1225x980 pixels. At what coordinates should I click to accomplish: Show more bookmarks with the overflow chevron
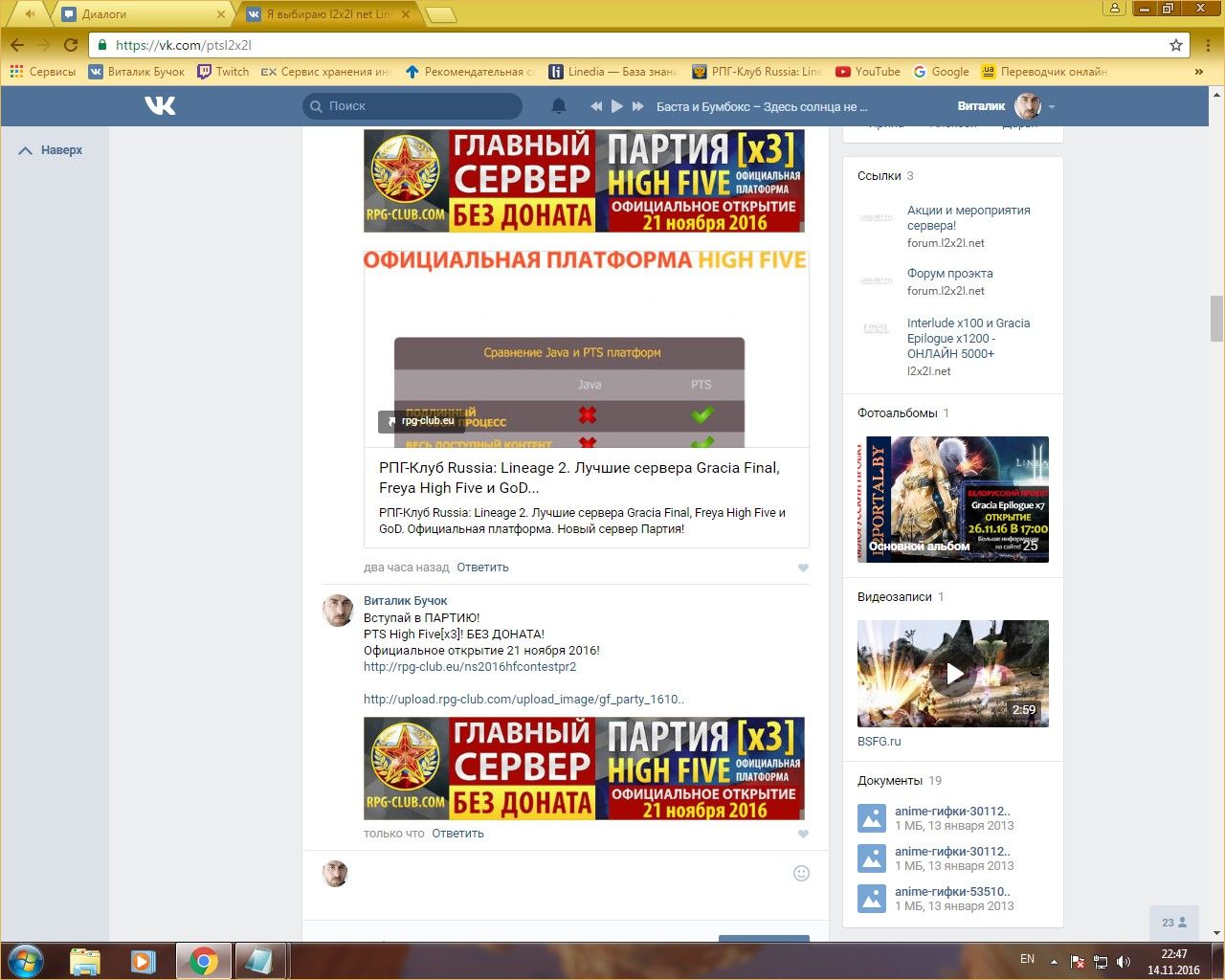click(1198, 72)
